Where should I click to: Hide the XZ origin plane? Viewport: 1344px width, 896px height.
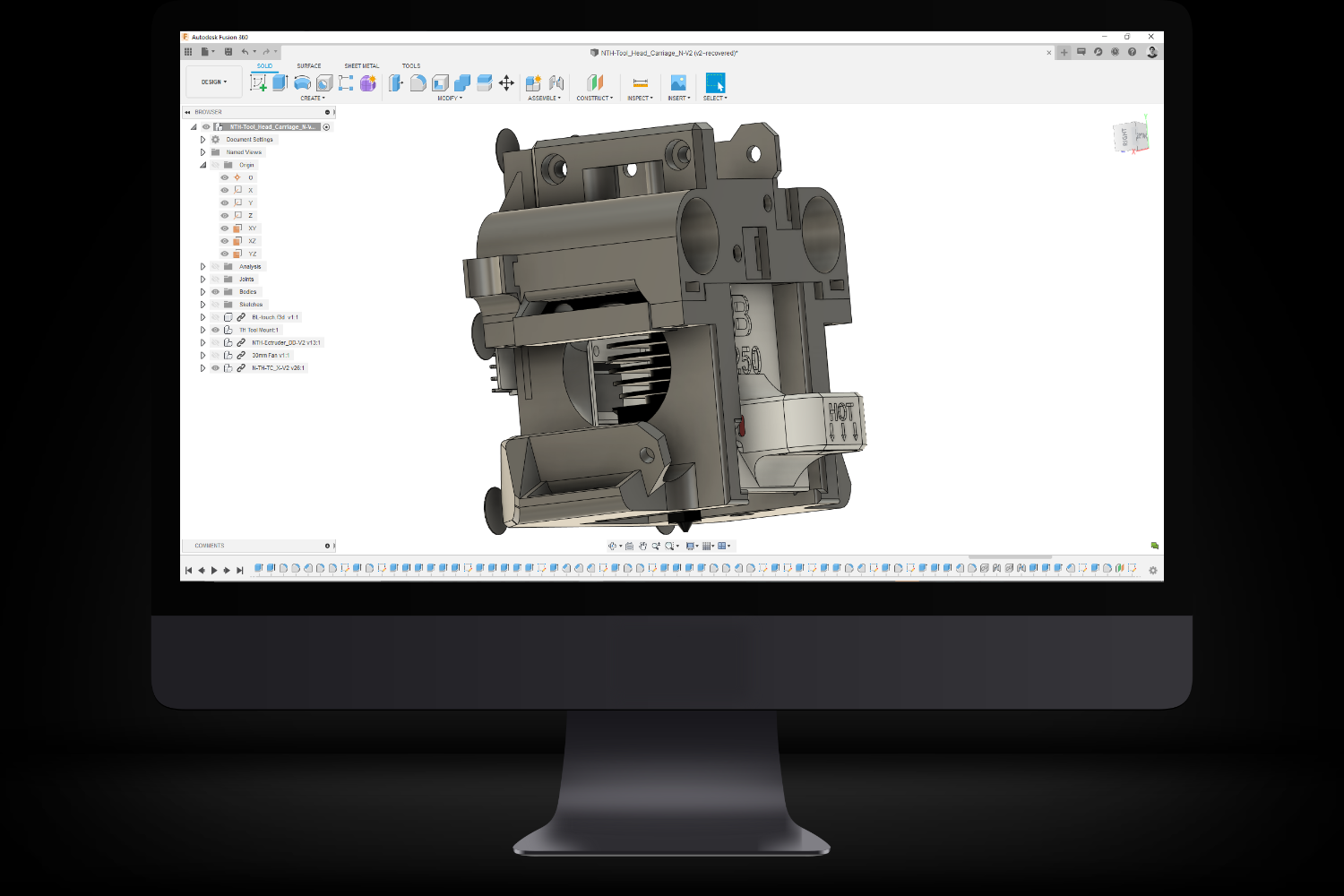pos(225,241)
